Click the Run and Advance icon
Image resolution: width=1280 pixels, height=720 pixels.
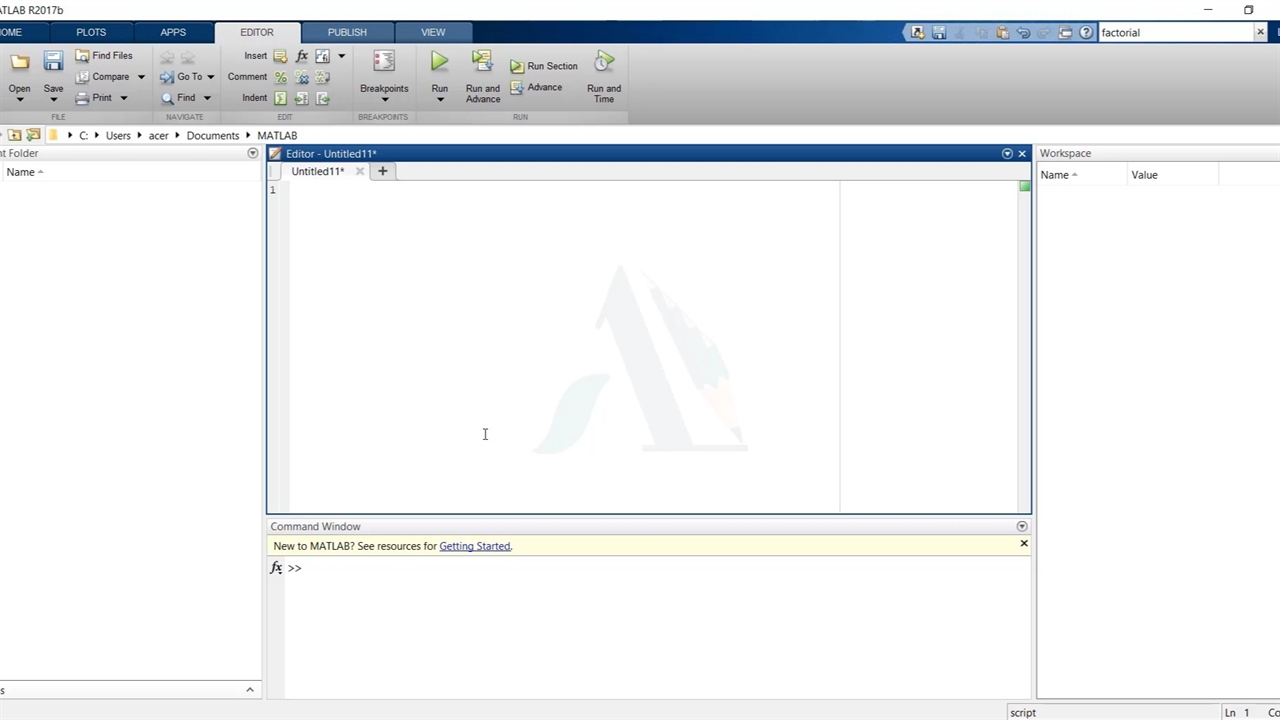coord(482,62)
